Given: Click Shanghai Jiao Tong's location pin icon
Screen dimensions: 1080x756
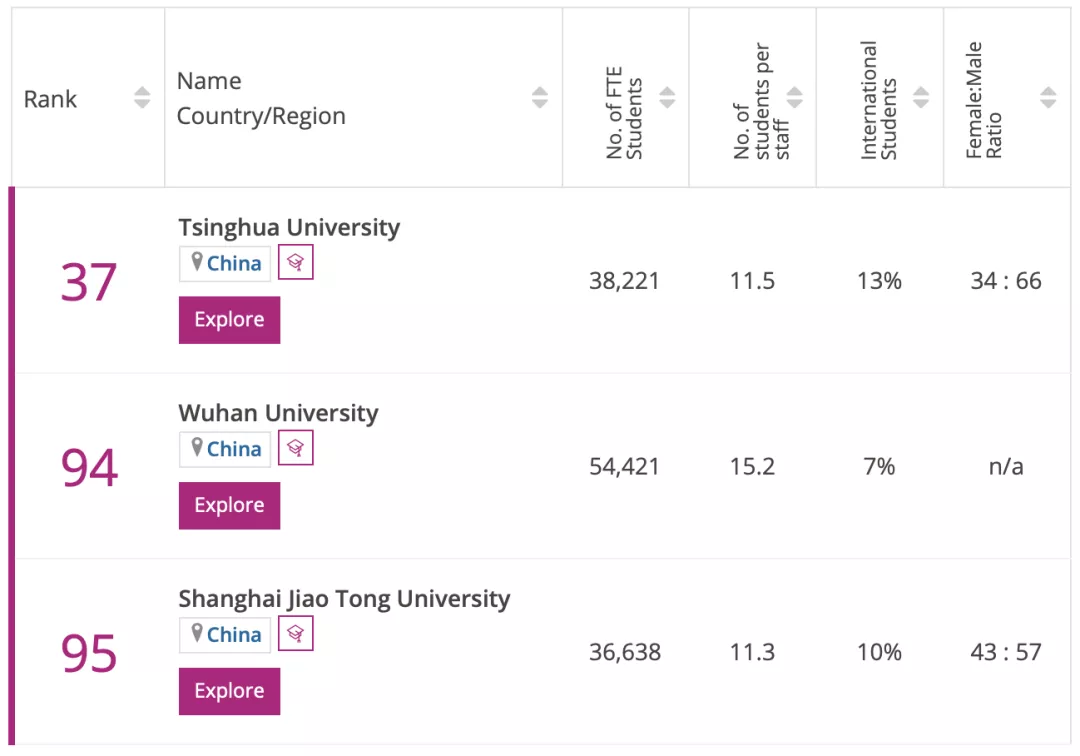Looking at the screenshot, I should [x=196, y=634].
